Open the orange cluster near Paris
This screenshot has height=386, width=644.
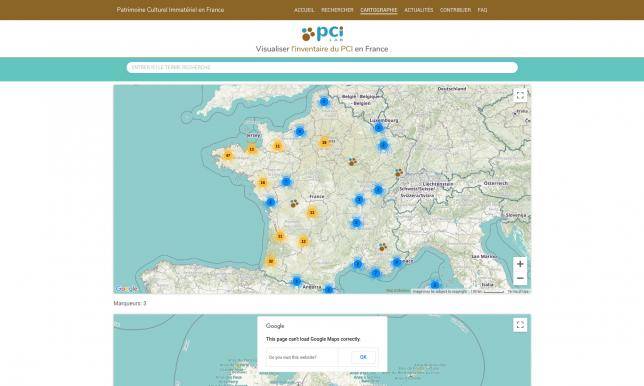[324, 142]
